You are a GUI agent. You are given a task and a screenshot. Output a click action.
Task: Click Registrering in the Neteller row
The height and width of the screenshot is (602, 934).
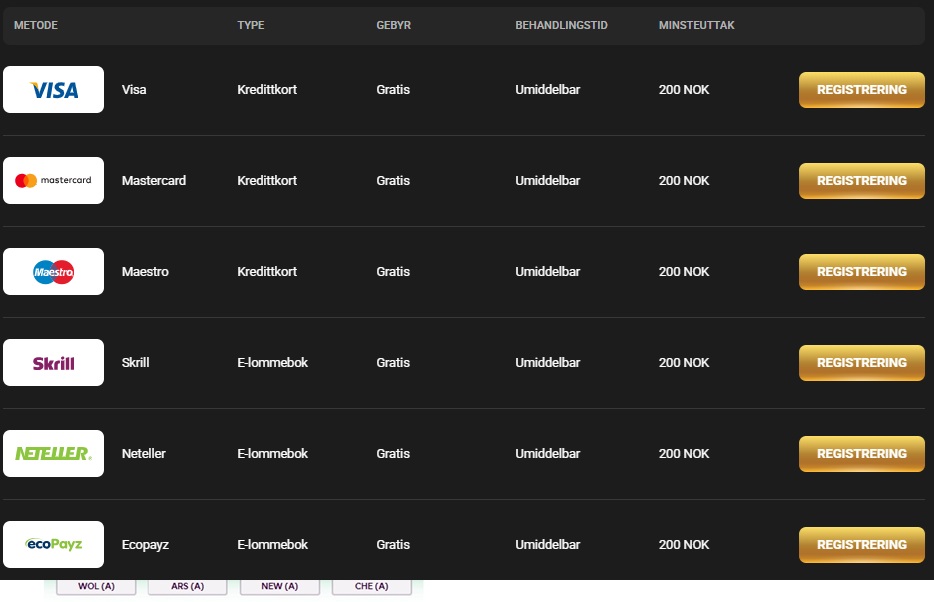(x=861, y=454)
